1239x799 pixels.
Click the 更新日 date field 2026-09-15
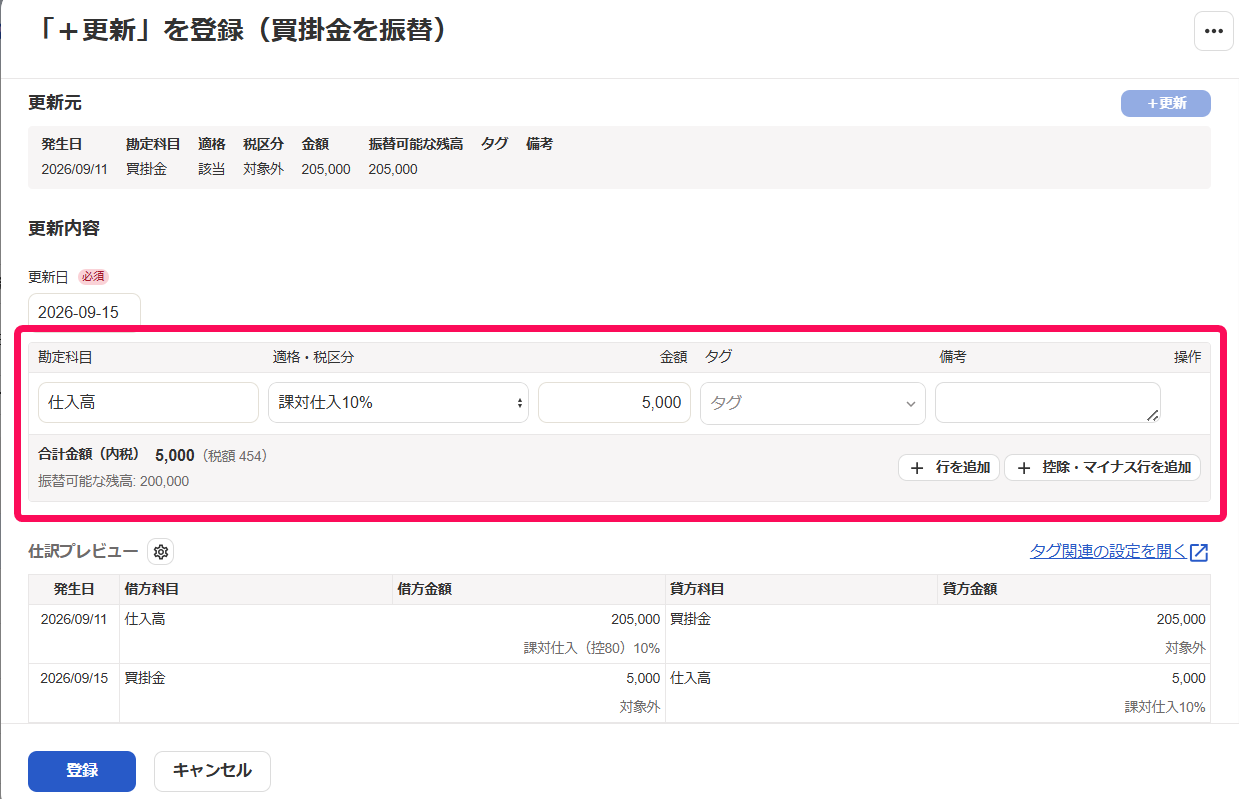coord(84,312)
